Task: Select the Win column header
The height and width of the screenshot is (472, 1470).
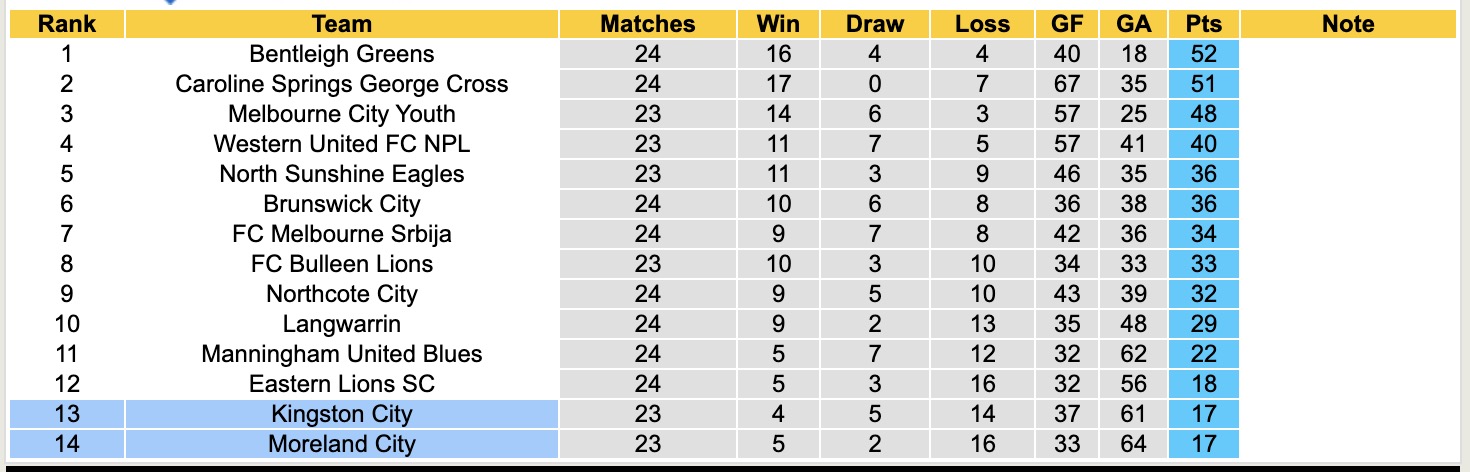Action: tap(777, 24)
